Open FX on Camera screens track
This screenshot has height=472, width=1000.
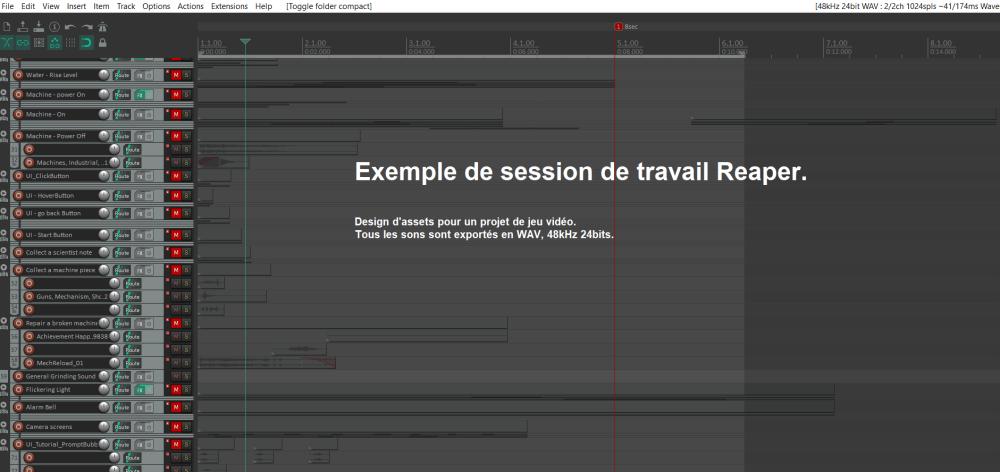point(139,427)
